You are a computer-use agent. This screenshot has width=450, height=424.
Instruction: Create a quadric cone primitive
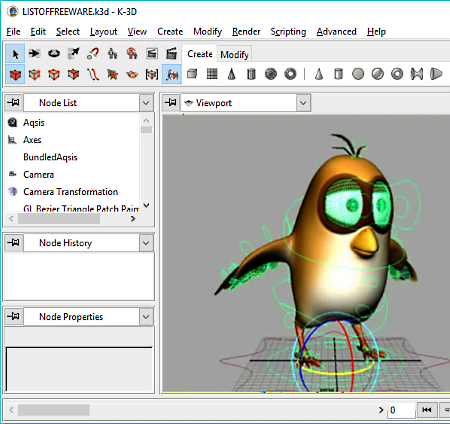click(319, 74)
